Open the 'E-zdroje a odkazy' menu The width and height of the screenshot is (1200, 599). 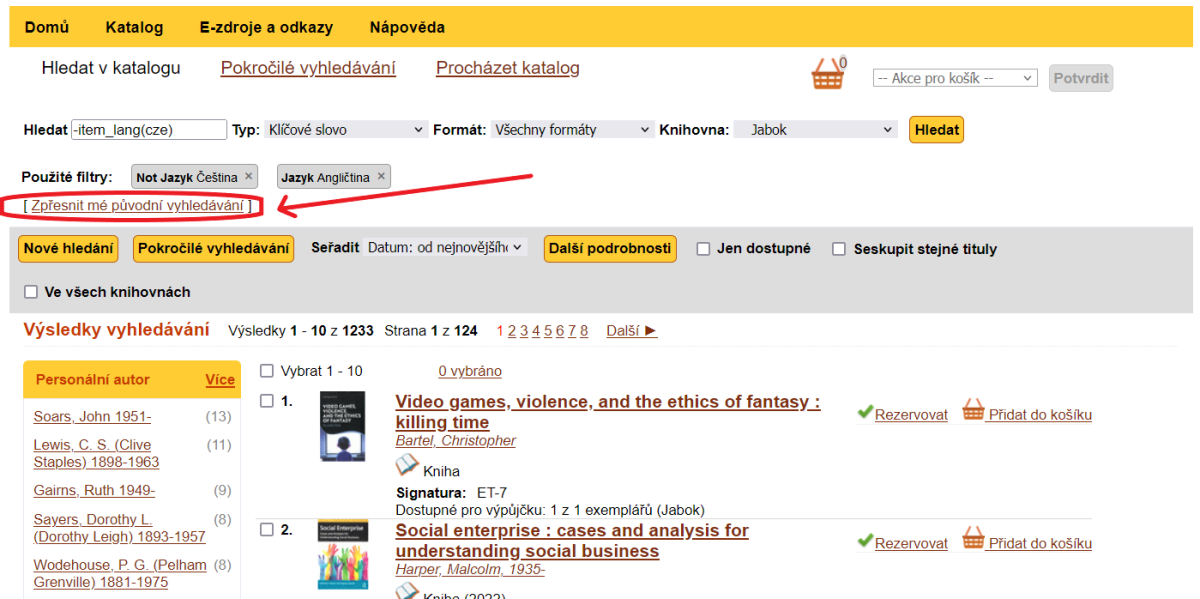point(266,27)
